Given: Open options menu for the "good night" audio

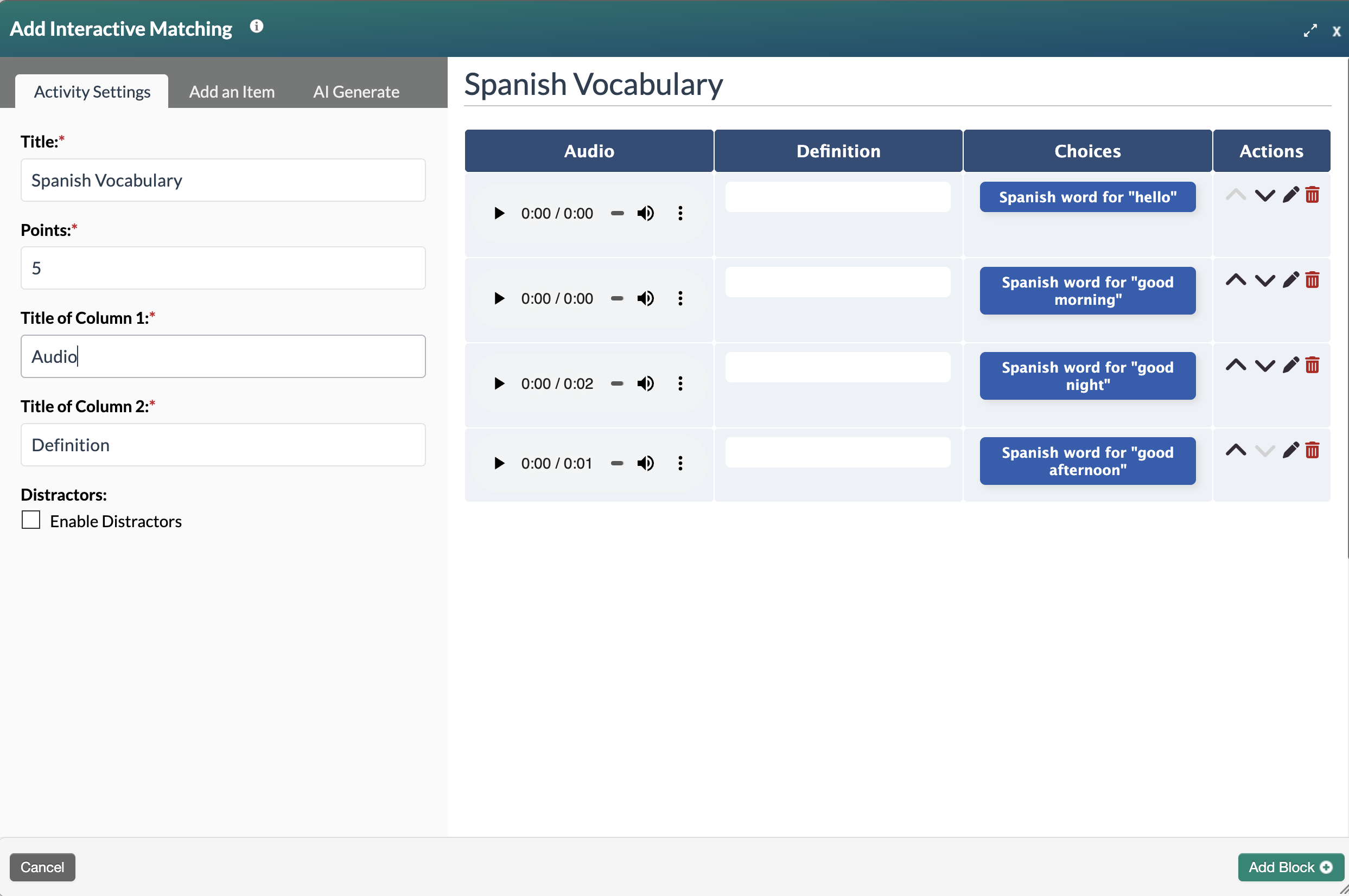Looking at the screenshot, I should click(x=680, y=383).
